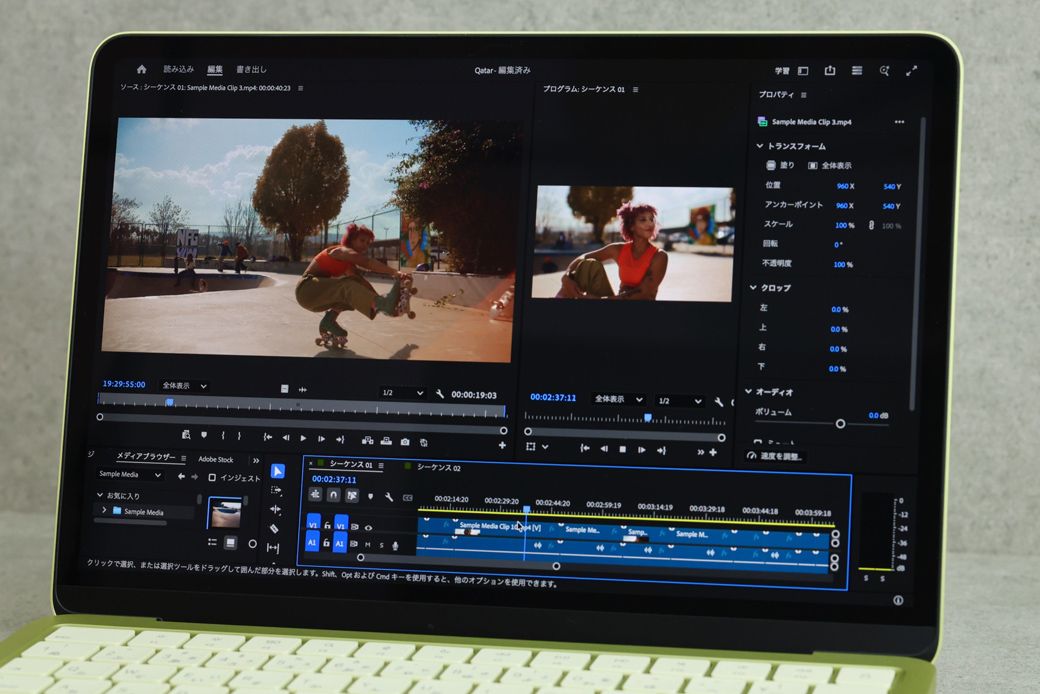Open timeline settings with the wrench icon
Screen dimensions: 1040x694
point(389,498)
